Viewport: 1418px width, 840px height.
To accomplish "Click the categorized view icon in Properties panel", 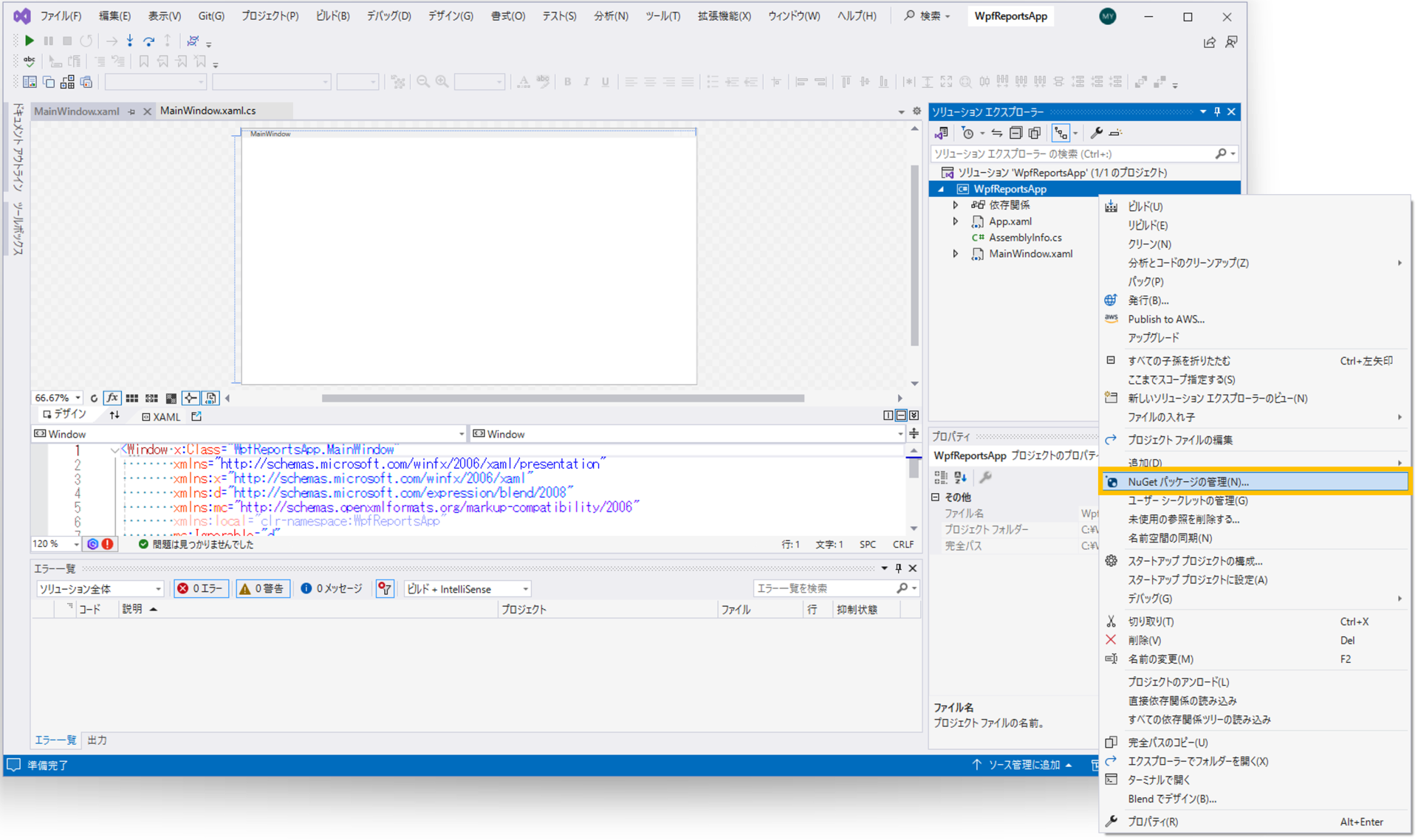I will 941,478.
